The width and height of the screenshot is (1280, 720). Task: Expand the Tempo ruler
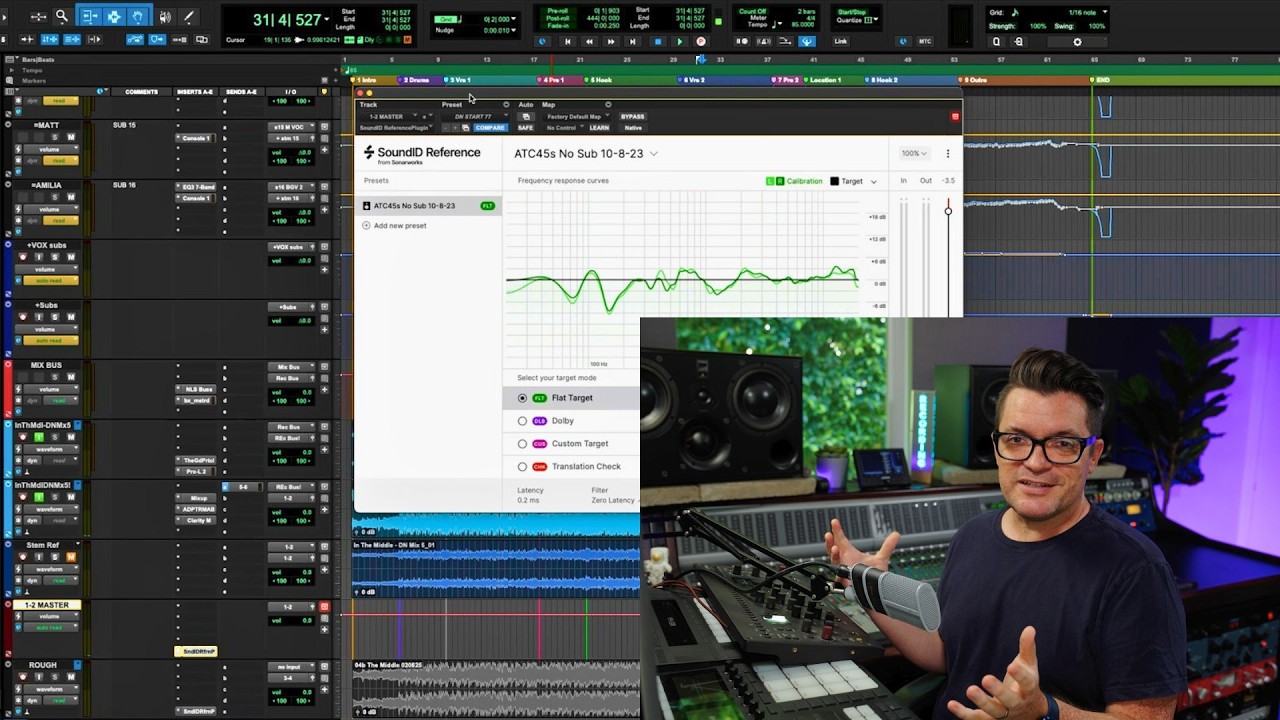[12, 70]
